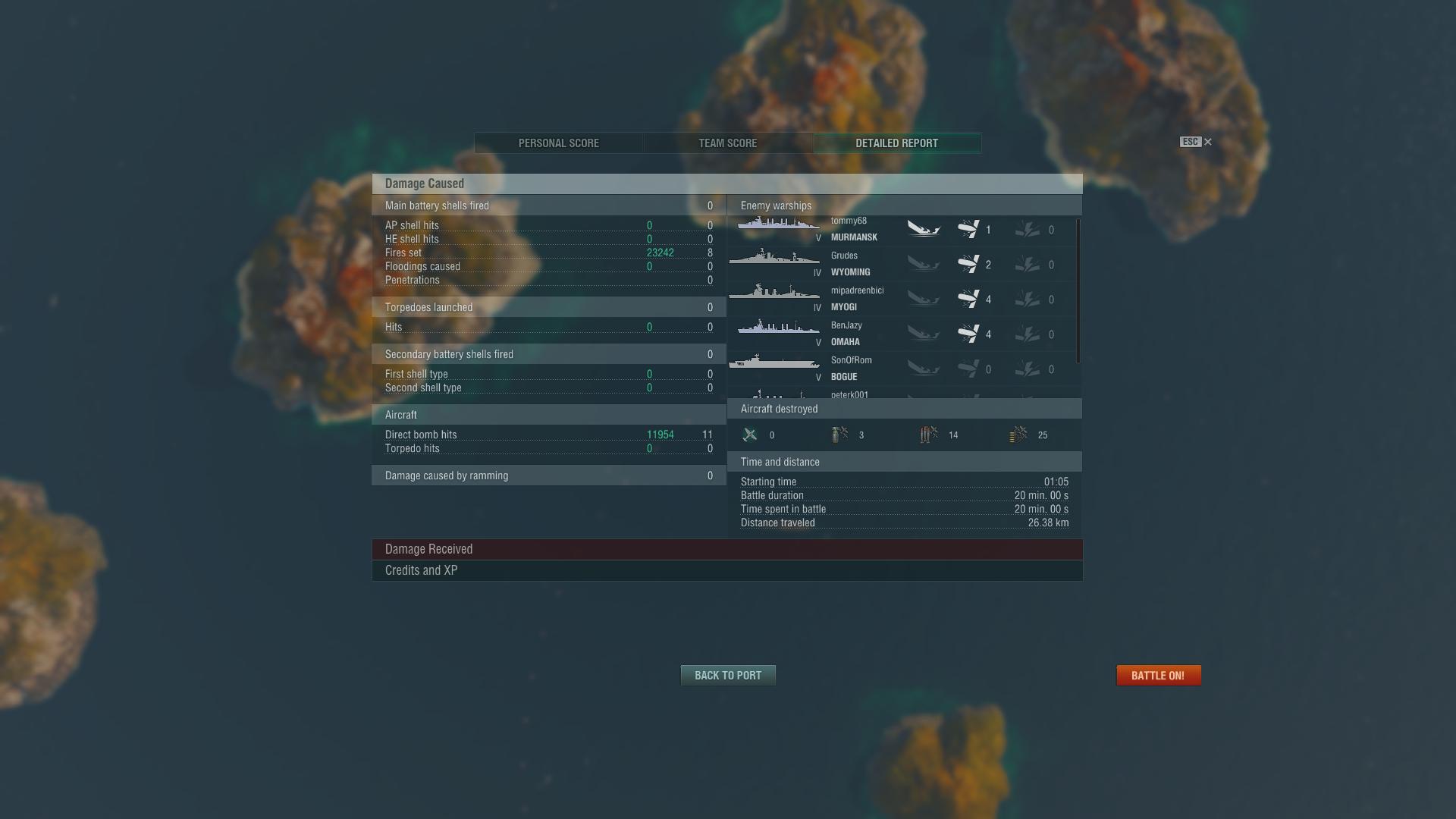Click the torpedo bombers destroyed icon showing 14
Image resolution: width=1456 pixels, height=819 pixels.
(929, 435)
